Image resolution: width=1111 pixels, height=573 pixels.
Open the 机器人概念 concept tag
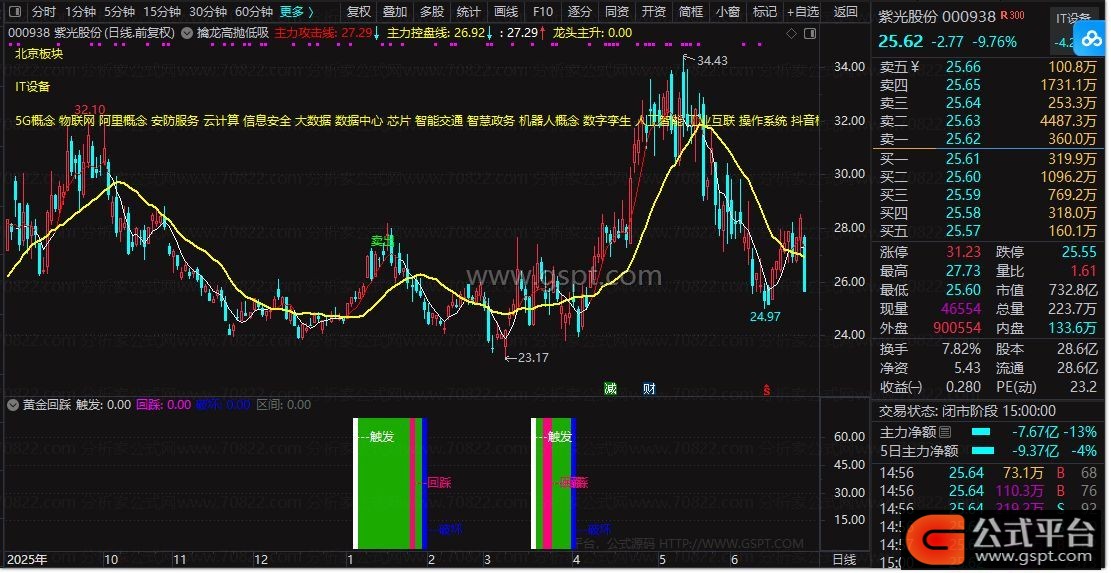point(549,120)
